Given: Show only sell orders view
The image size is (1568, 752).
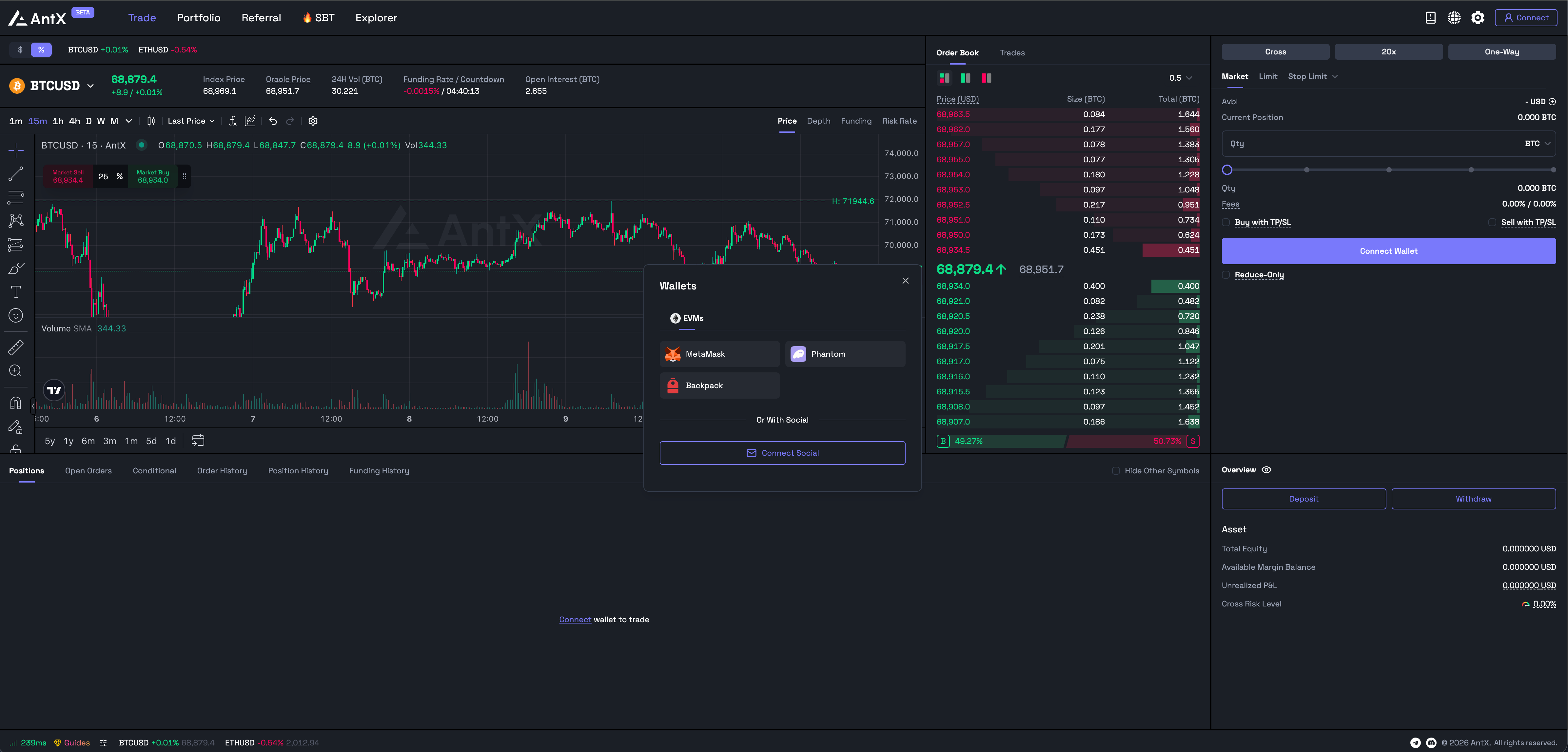Looking at the screenshot, I should [986, 78].
